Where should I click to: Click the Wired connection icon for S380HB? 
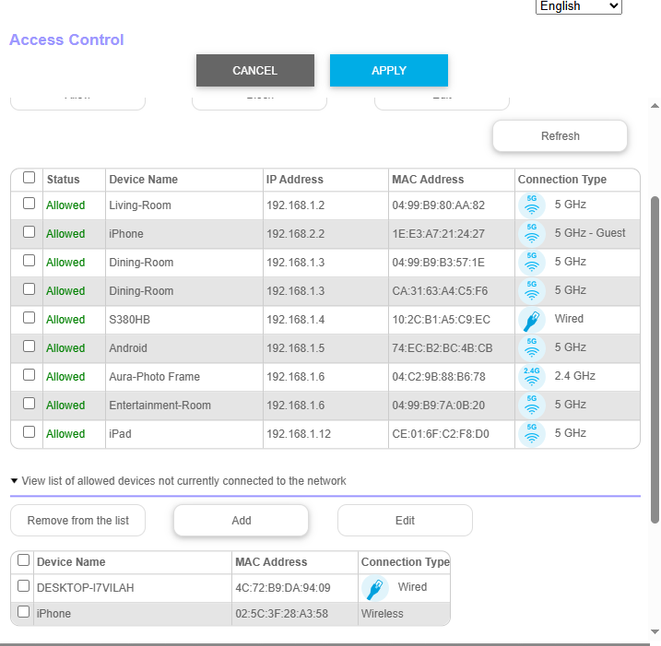click(532, 320)
